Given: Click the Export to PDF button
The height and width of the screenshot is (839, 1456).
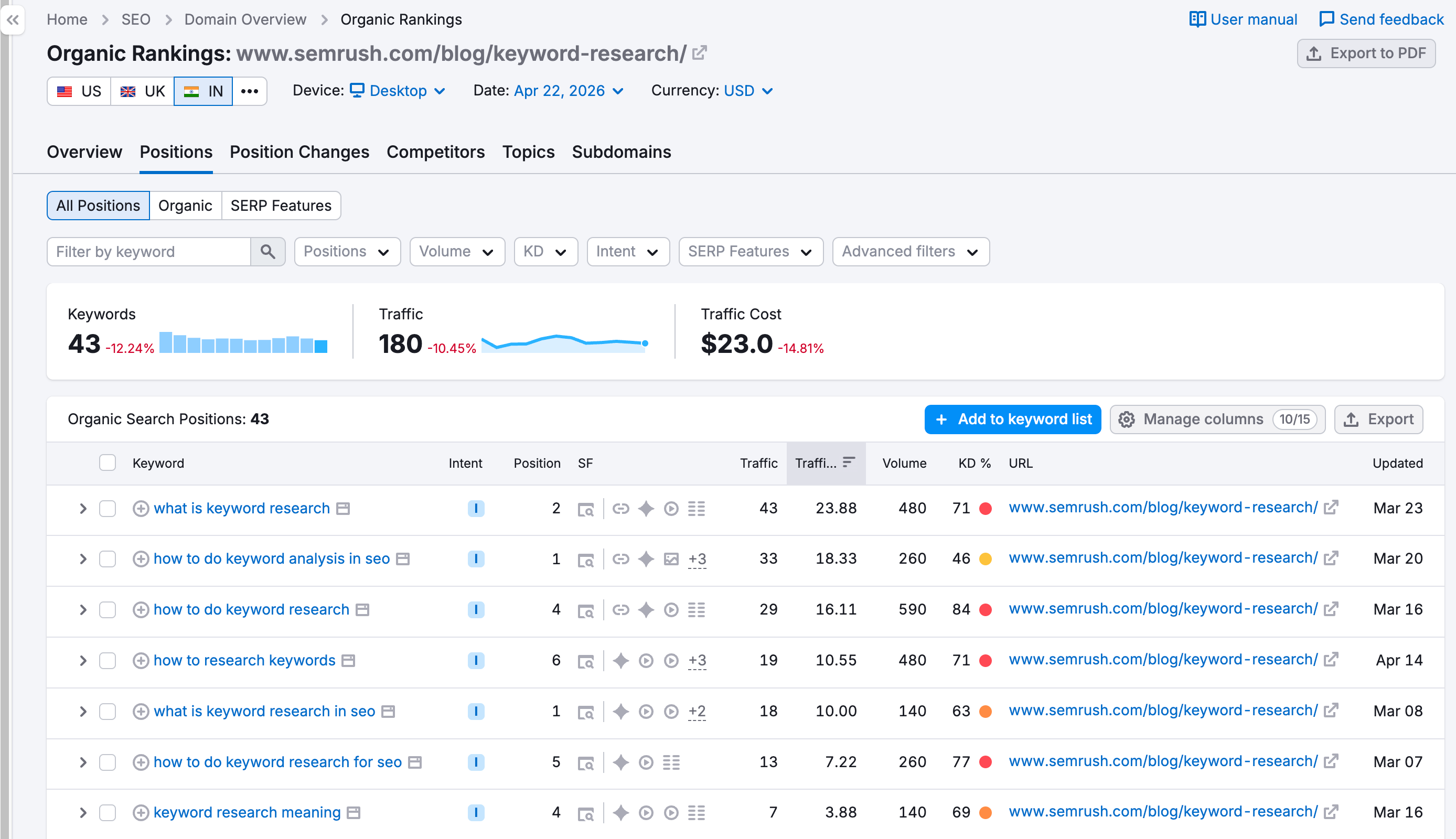Looking at the screenshot, I should [1366, 53].
